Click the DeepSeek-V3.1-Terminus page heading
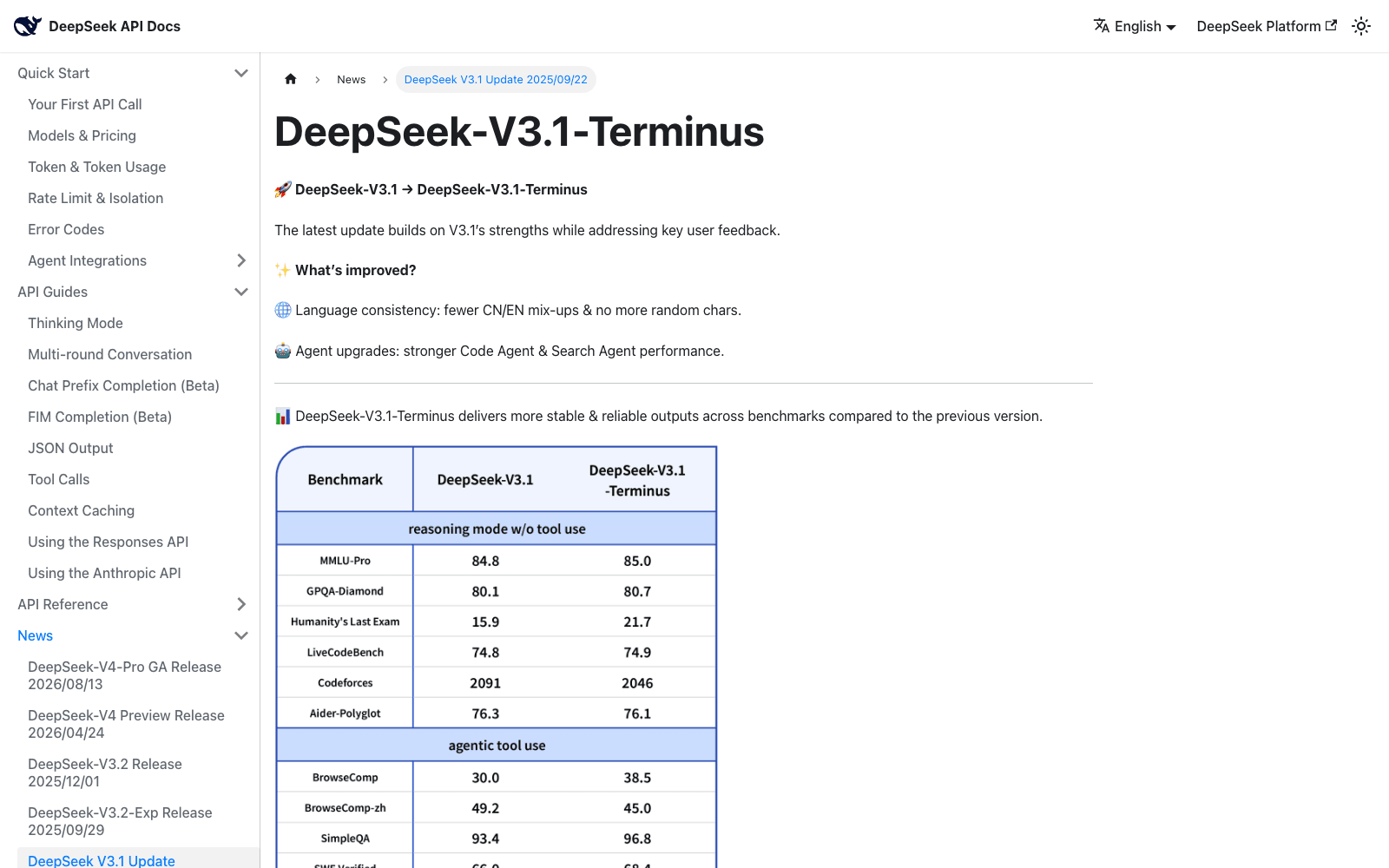The height and width of the screenshot is (868, 1389). (519, 132)
